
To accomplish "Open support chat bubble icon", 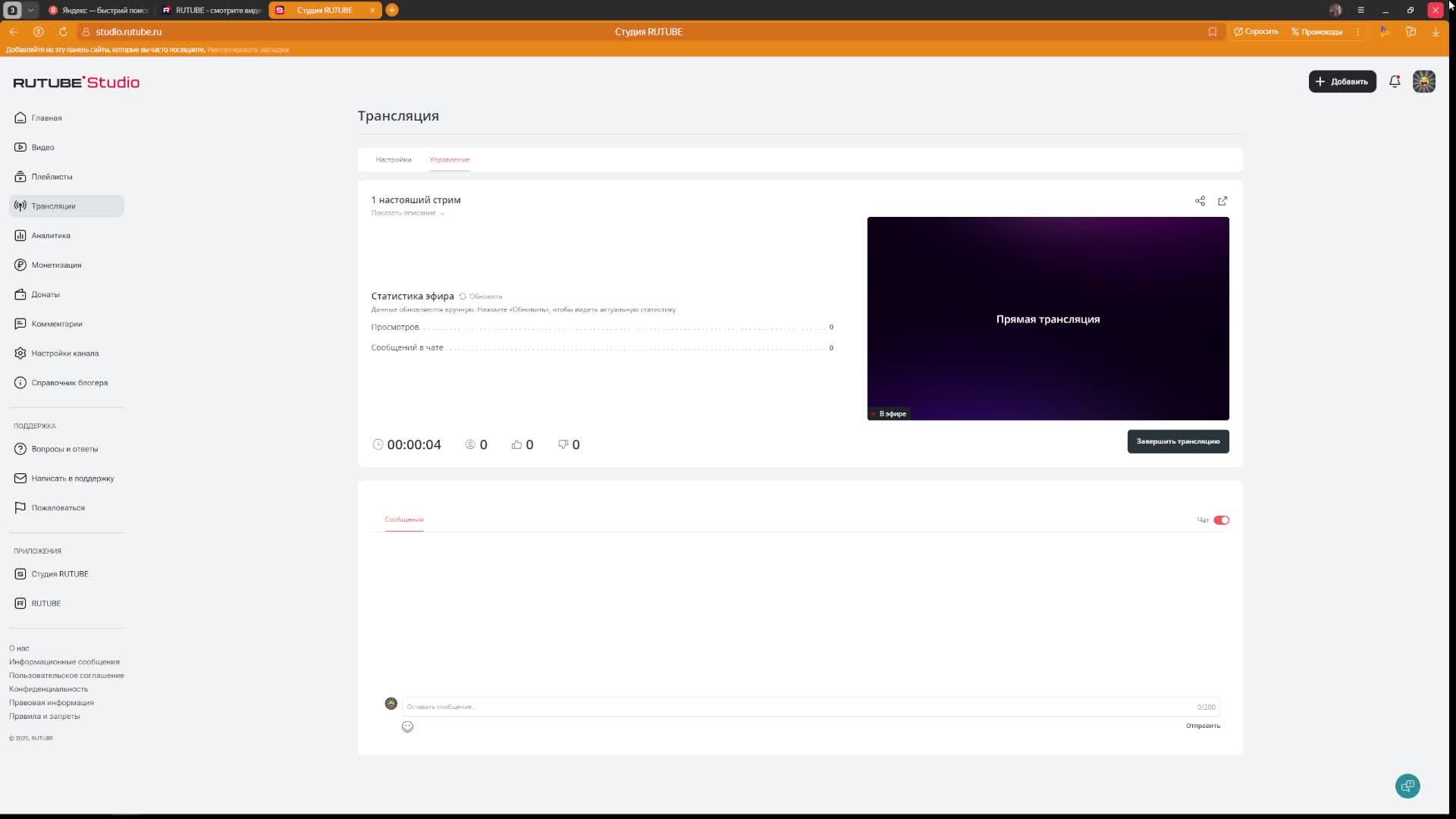I will [1407, 786].
